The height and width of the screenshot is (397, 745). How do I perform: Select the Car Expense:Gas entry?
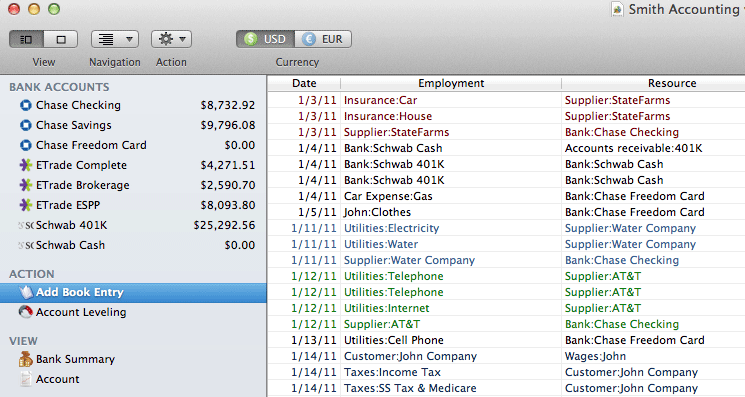[x=388, y=196]
